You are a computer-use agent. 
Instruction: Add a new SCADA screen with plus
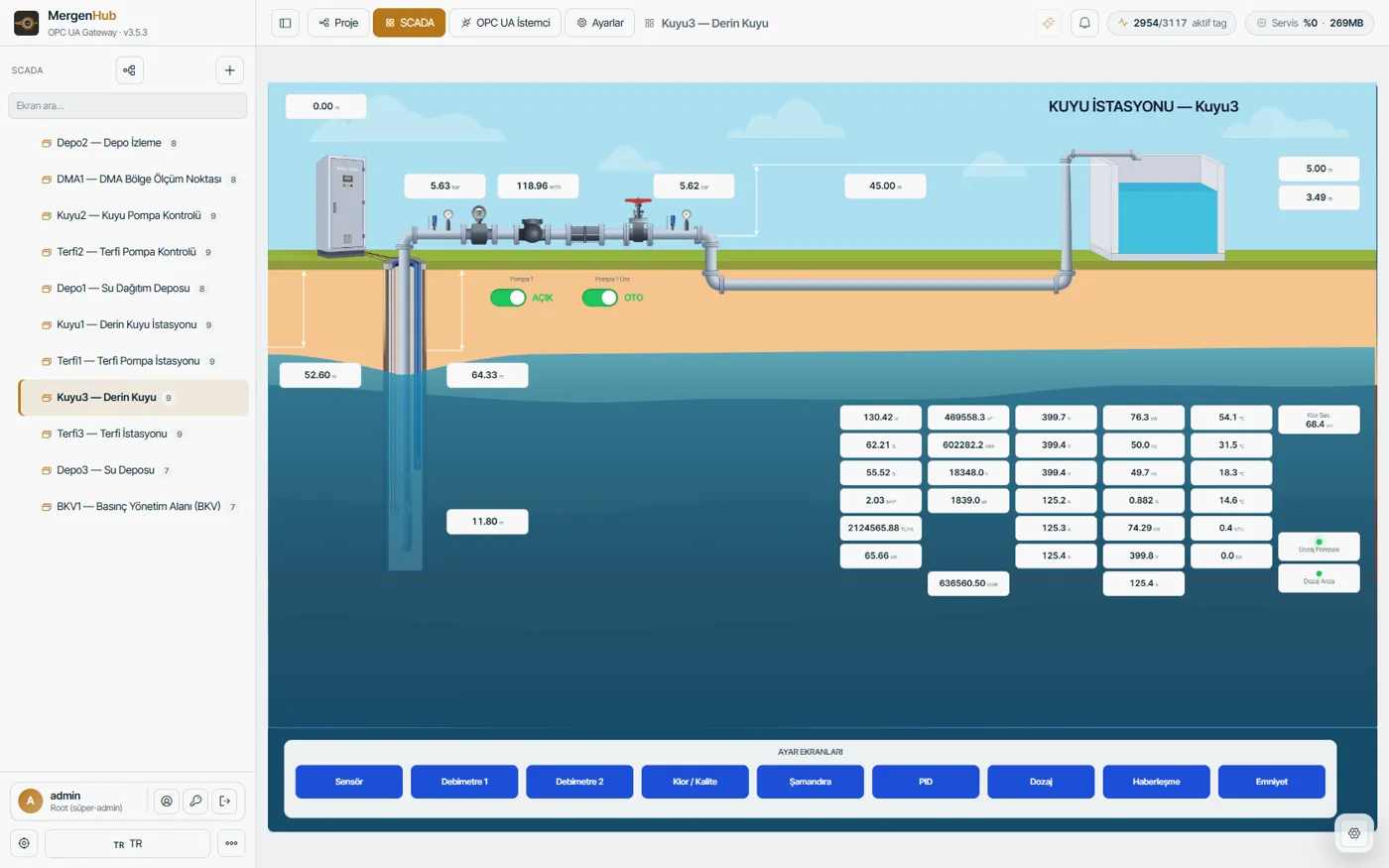229,70
